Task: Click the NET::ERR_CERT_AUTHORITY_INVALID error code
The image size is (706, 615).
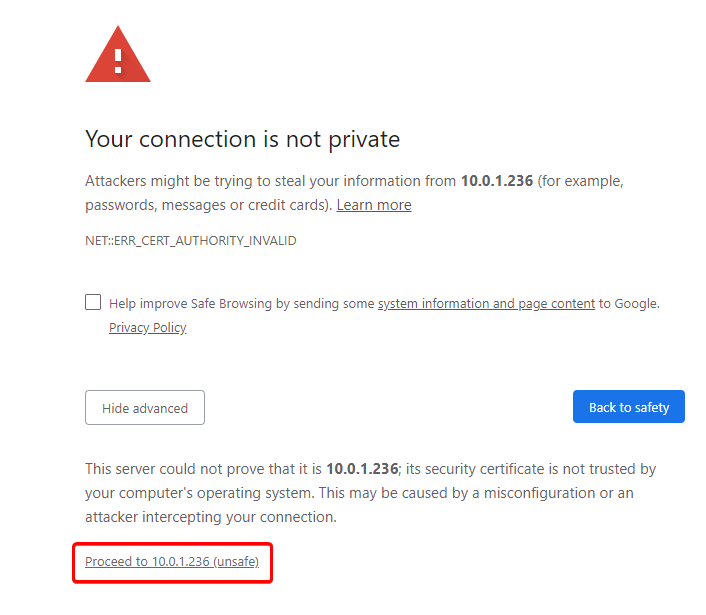Action: pyautogui.click(x=191, y=241)
